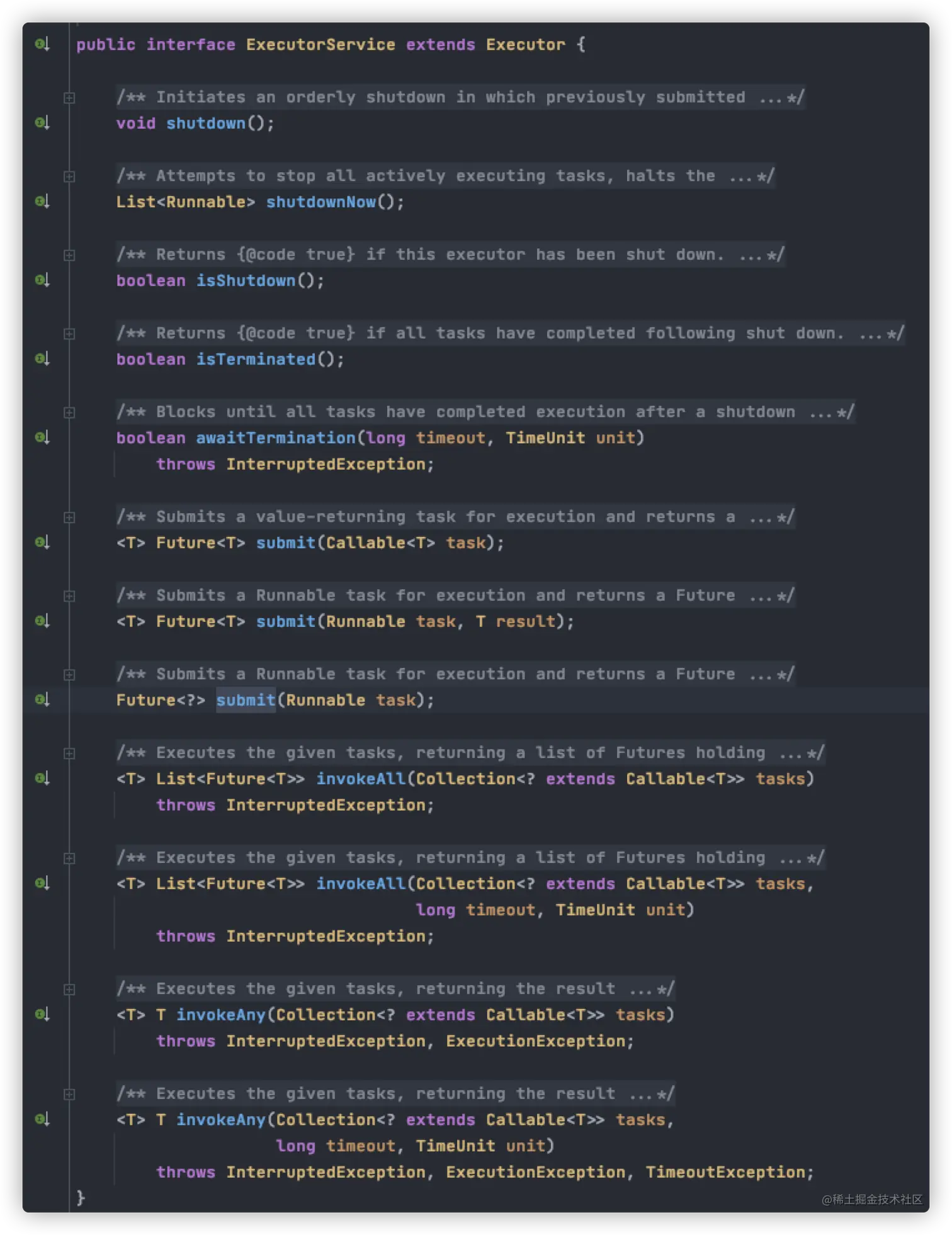Image resolution: width=952 pixels, height=1235 pixels.
Task: Unfold the 'Attempts to stop all' Javadoc
Action: pyautogui.click(x=69, y=176)
